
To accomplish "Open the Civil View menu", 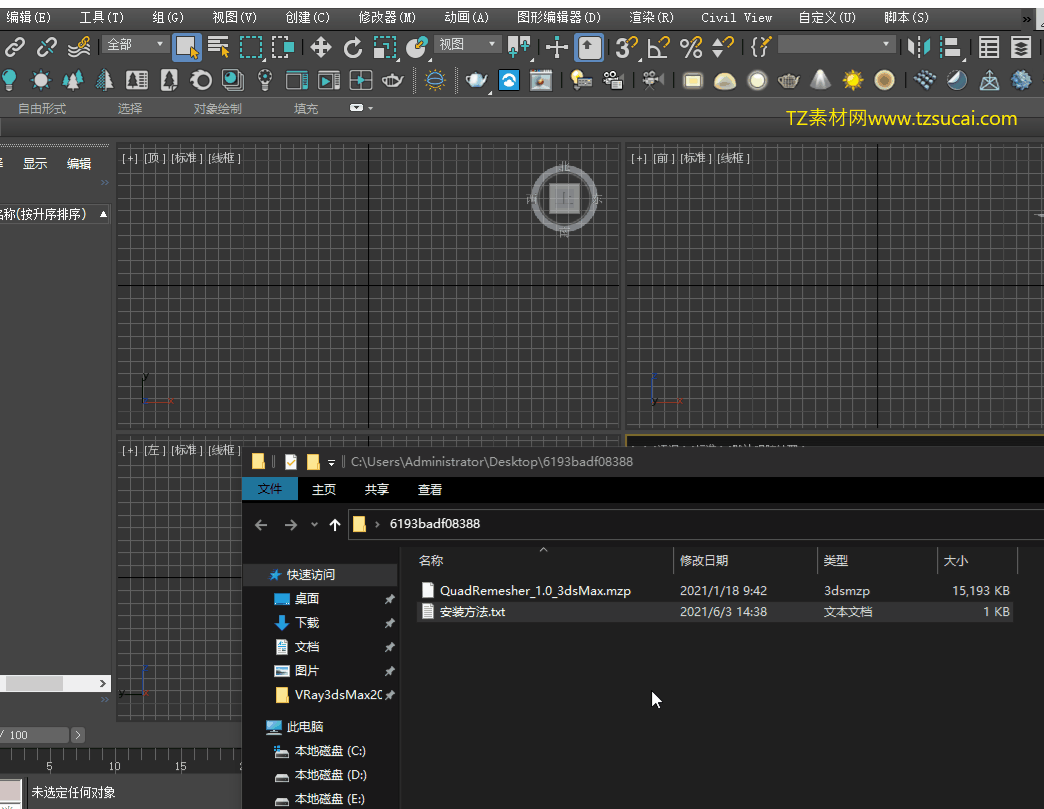I will (736, 17).
